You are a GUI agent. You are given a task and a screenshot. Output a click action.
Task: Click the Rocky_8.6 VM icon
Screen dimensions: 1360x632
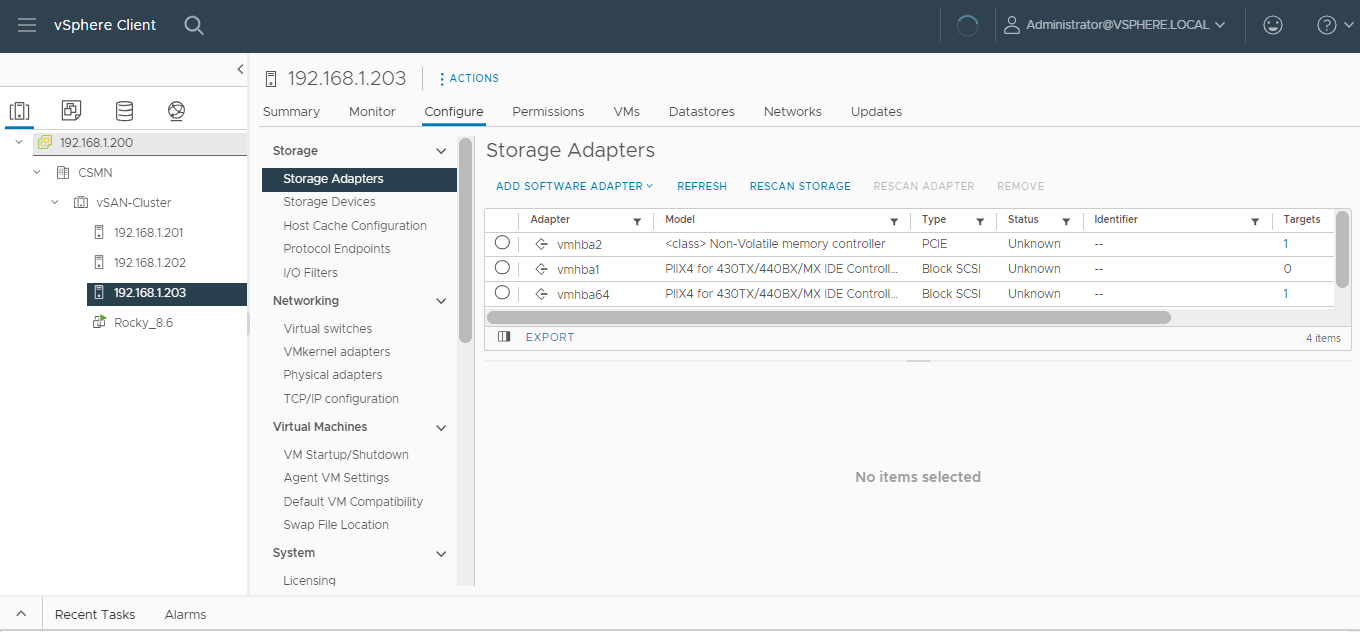pyautogui.click(x=99, y=322)
